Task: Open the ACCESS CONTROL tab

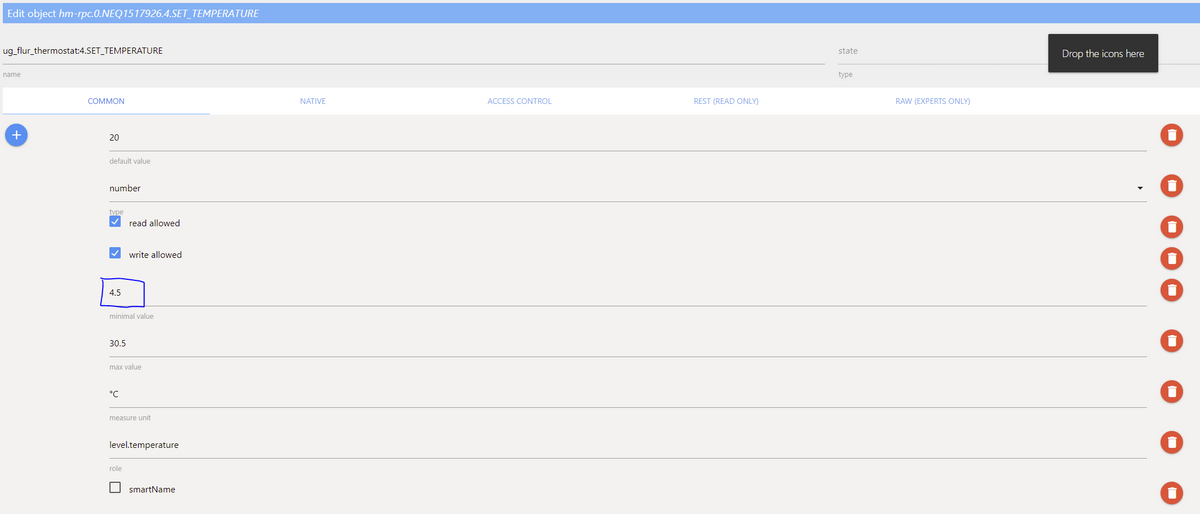Action: [x=519, y=101]
